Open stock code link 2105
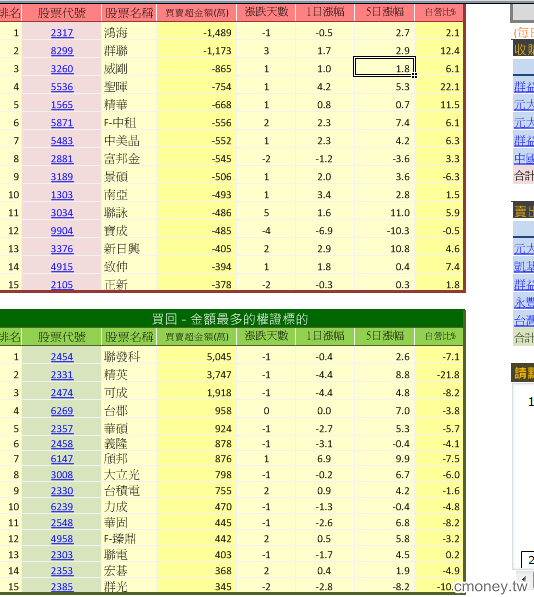The image size is (534, 597). pos(62,284)
